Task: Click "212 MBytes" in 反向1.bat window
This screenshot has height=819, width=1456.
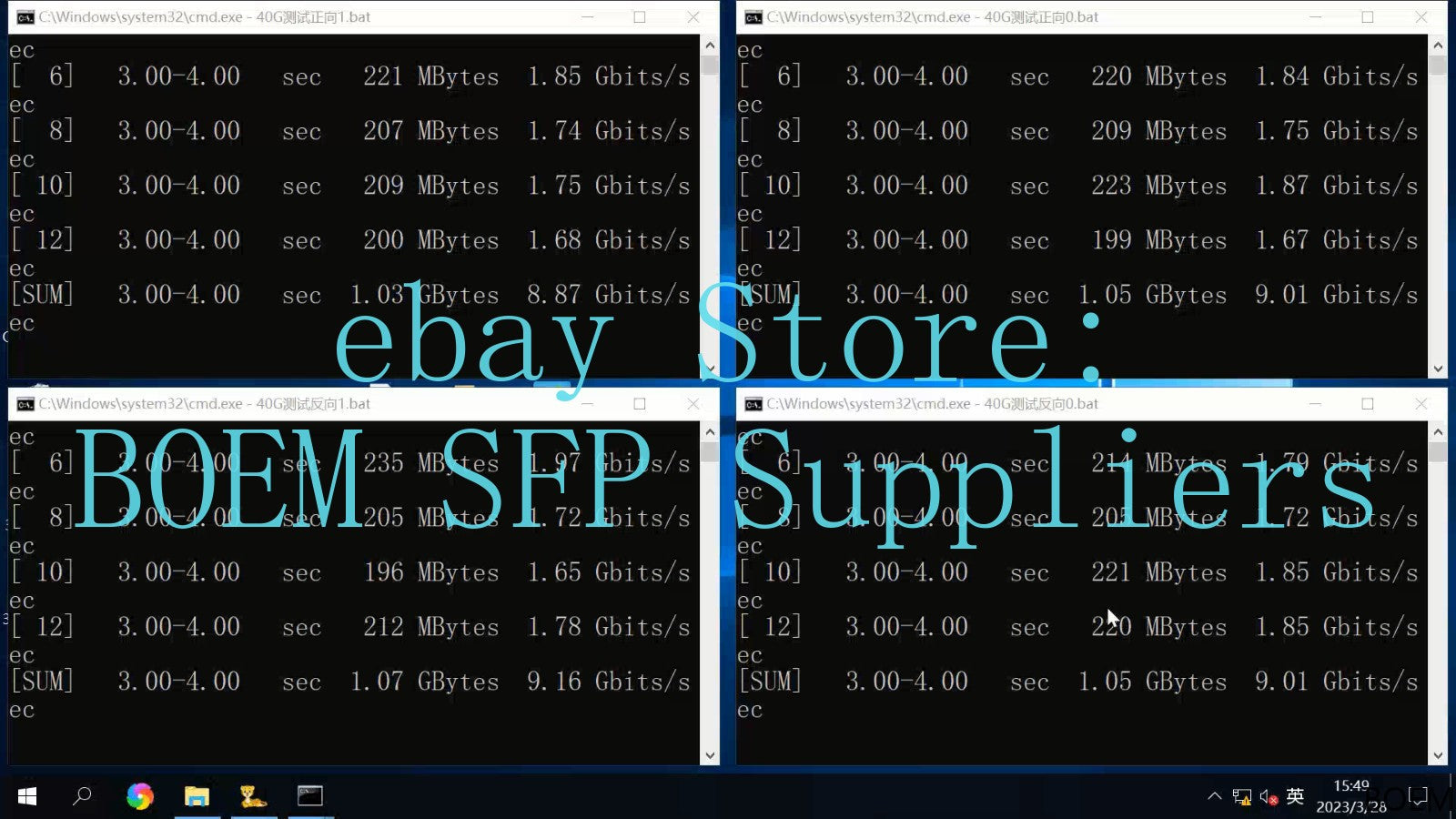Action: (430, 627)
